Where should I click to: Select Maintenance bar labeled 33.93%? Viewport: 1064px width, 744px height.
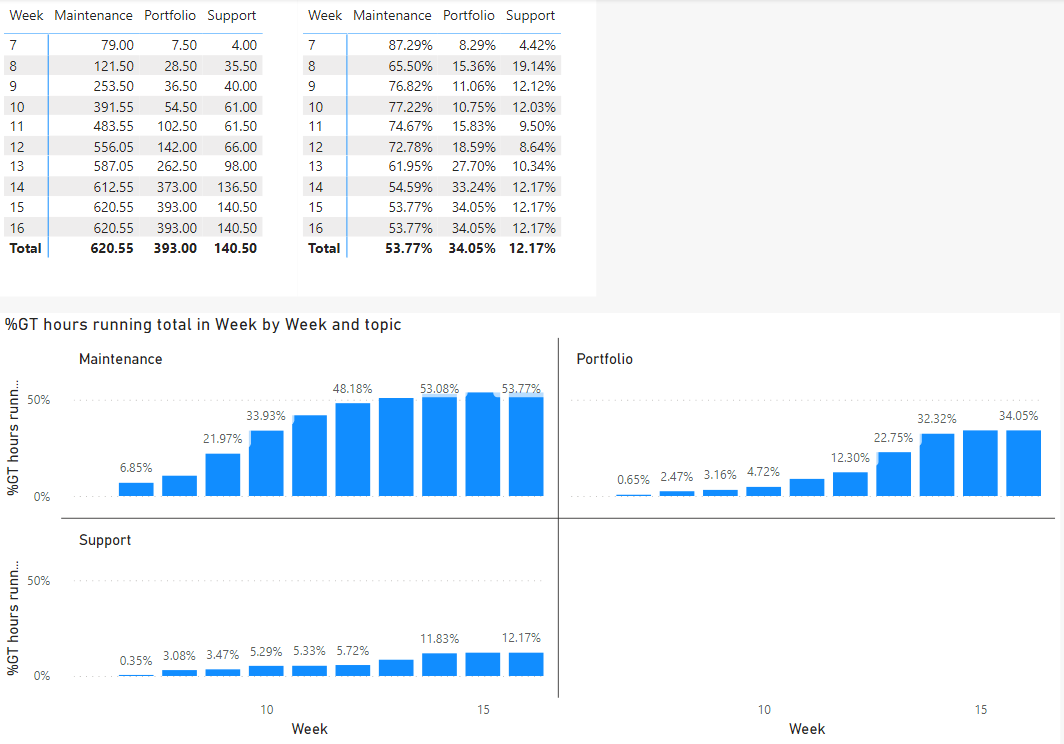[x=266, y=463]
